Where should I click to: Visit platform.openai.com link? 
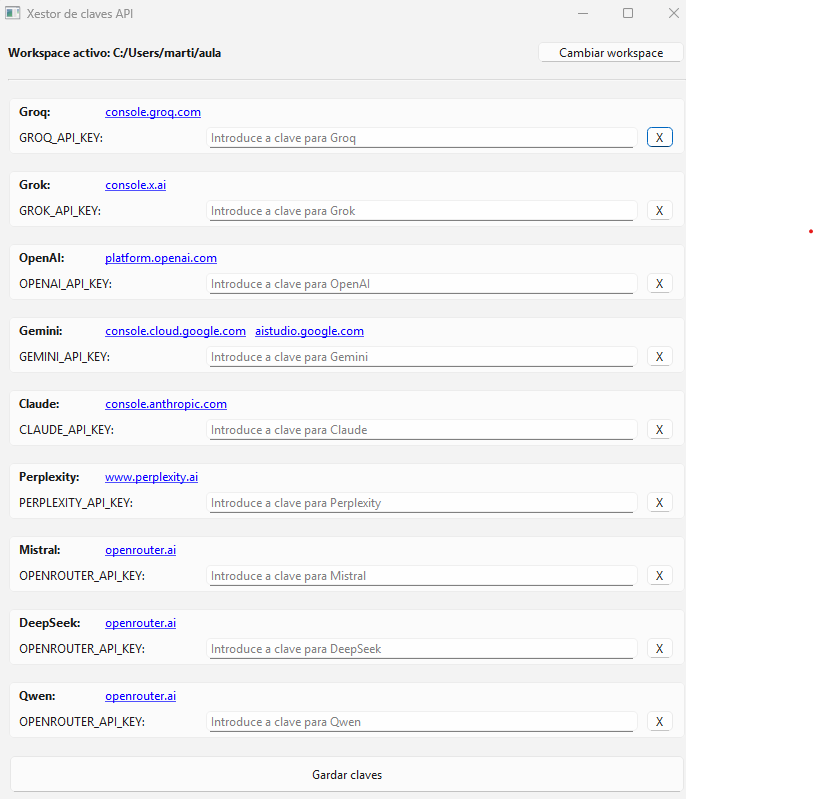(161, 258)
